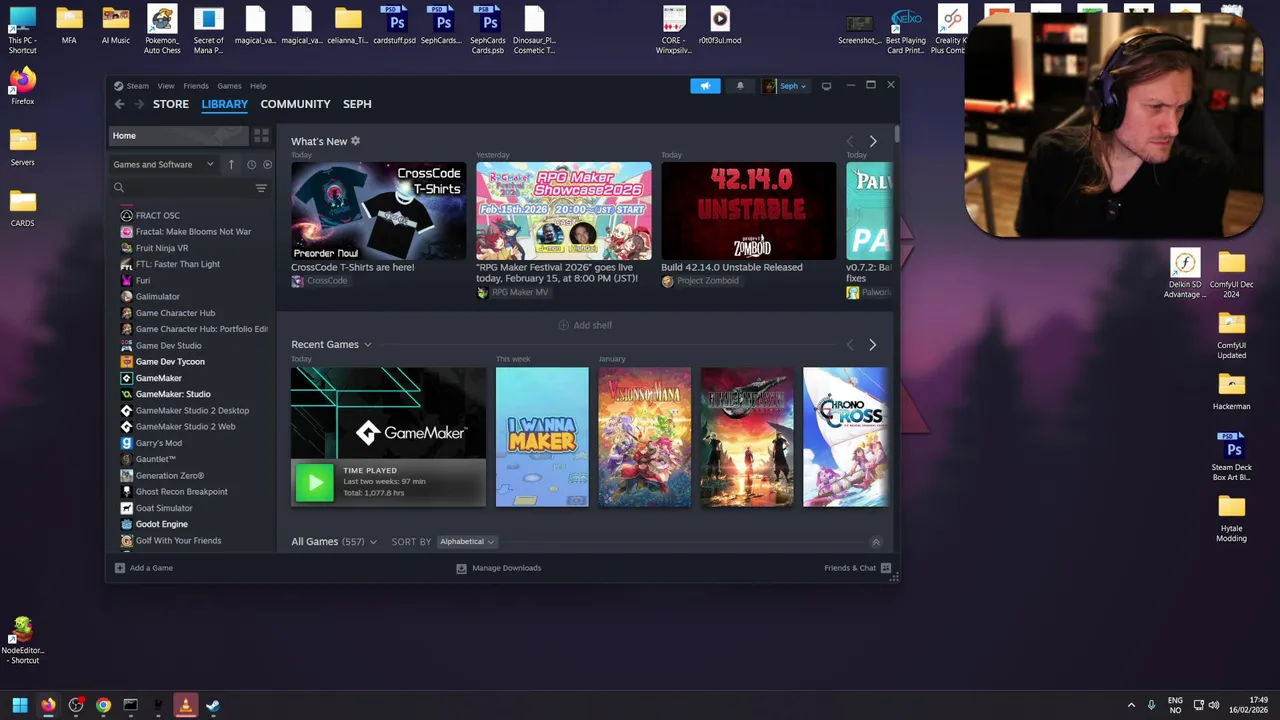Open VLC from the taskbar
The width and height of the screenshot is (1280, 720).
pos(185,705)
